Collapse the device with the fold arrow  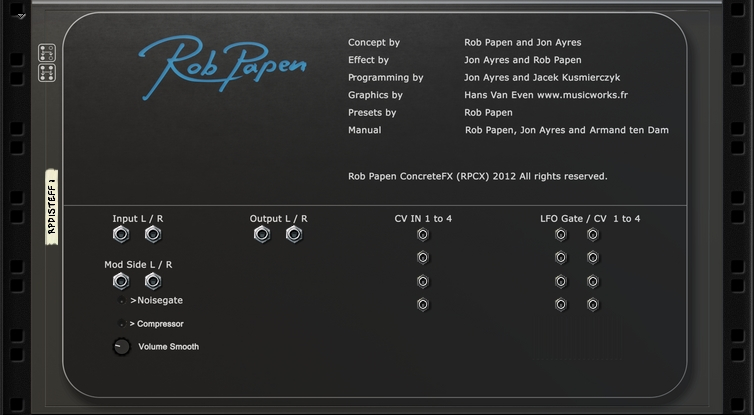click(21, 16)
